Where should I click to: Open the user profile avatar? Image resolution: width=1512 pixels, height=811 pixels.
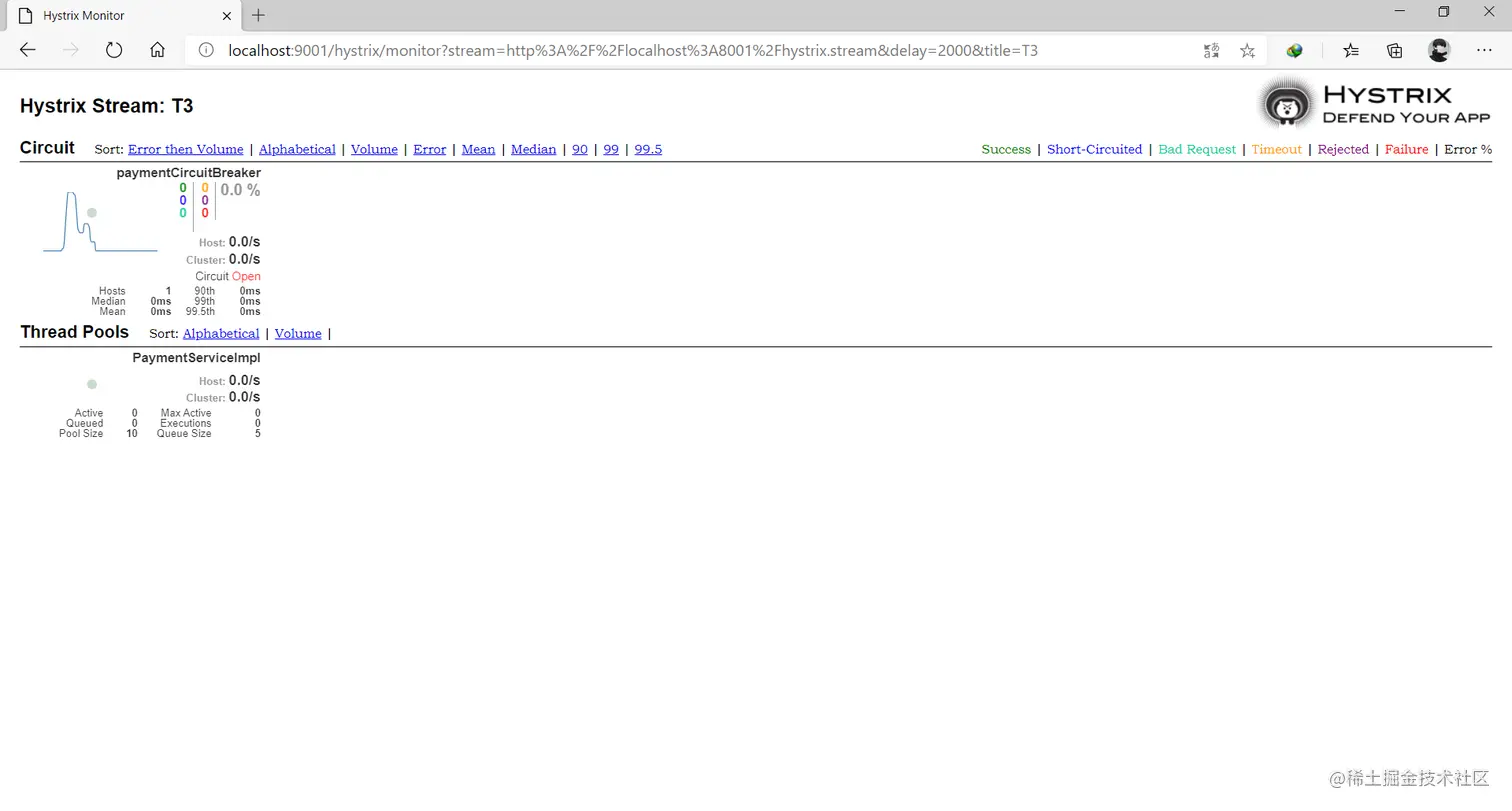[1439, 50]
